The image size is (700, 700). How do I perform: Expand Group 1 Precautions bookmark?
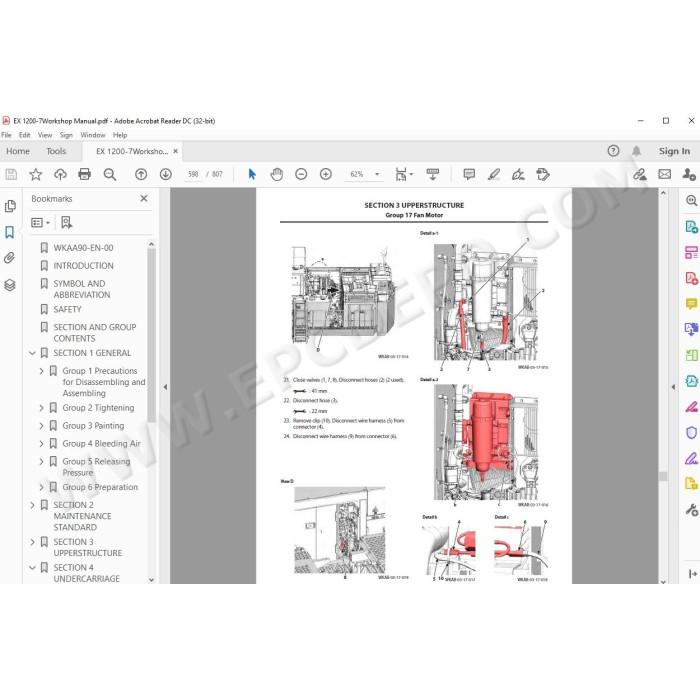[x=41, y=371]
